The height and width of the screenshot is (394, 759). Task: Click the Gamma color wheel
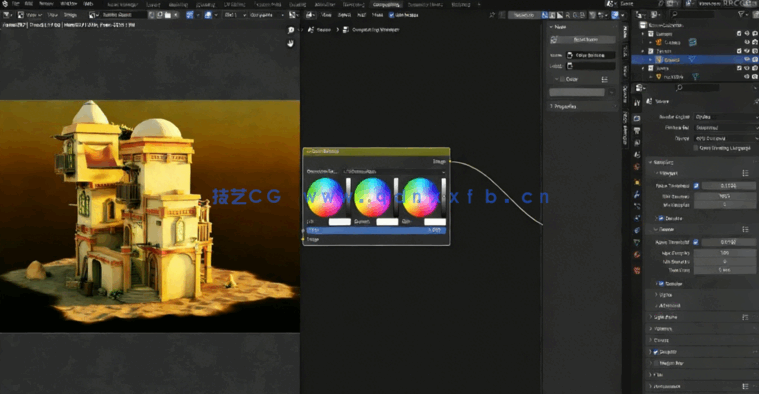click(372, 197)
